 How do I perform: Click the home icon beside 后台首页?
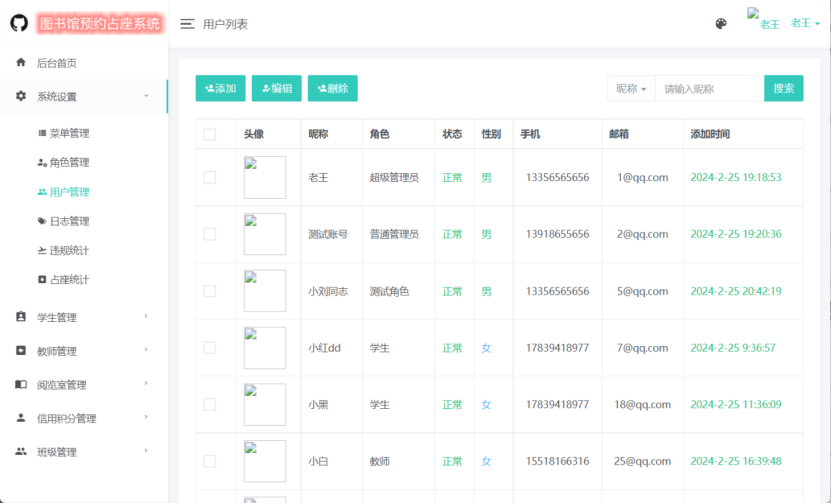click(x=21, y=63)
